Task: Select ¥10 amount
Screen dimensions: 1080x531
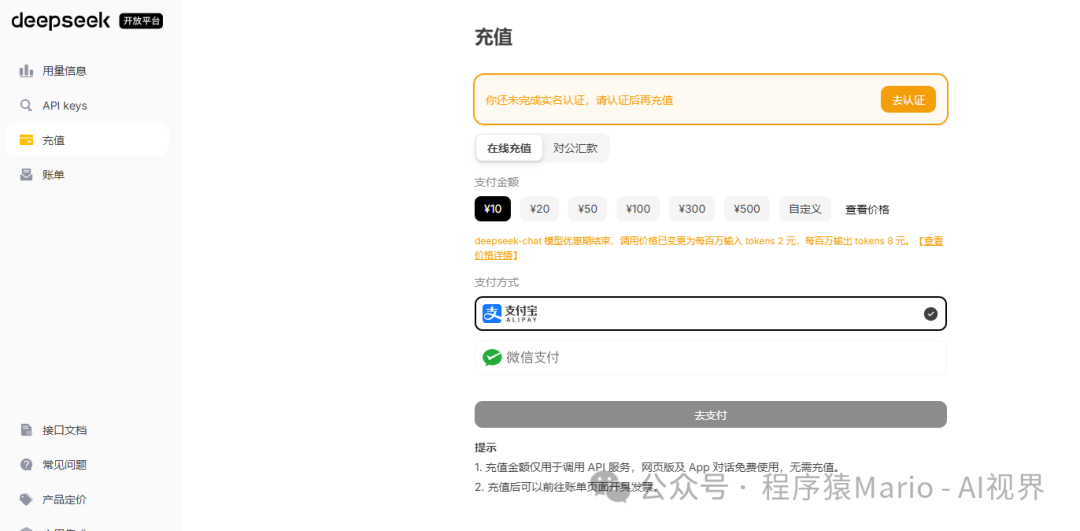Action: coord(492,209)
